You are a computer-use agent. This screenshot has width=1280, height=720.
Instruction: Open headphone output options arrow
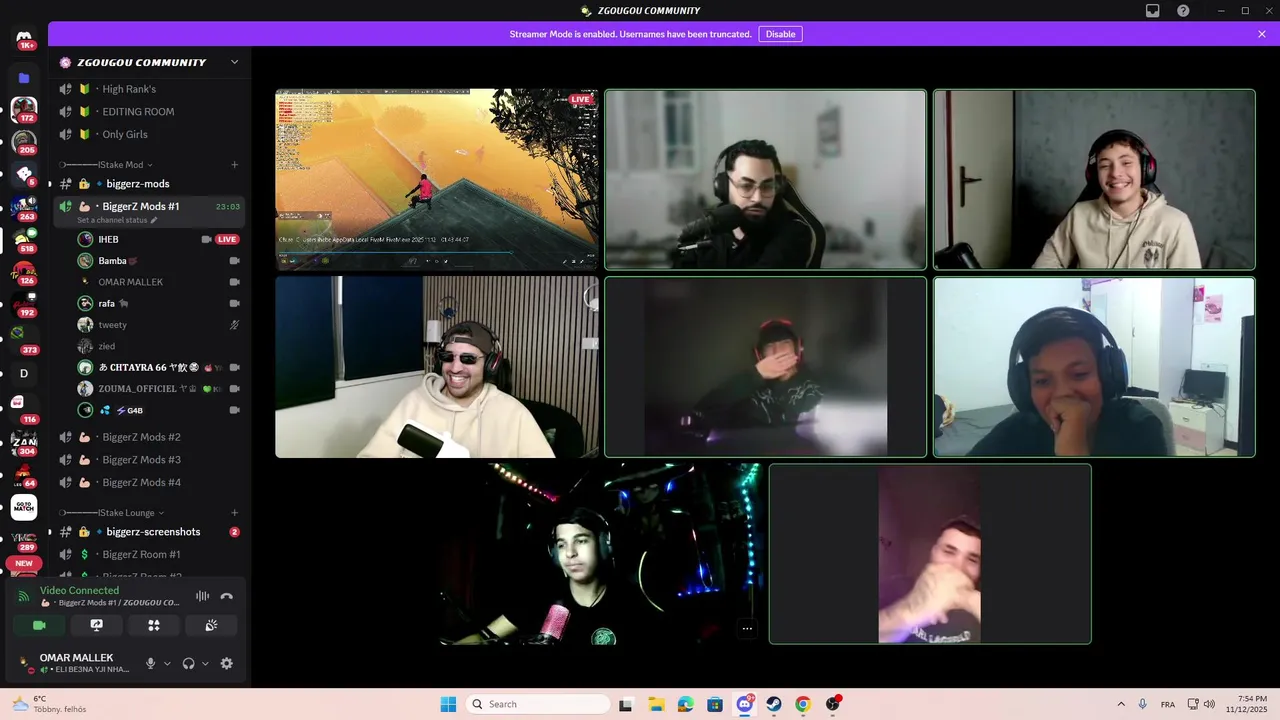pos(205,663)
